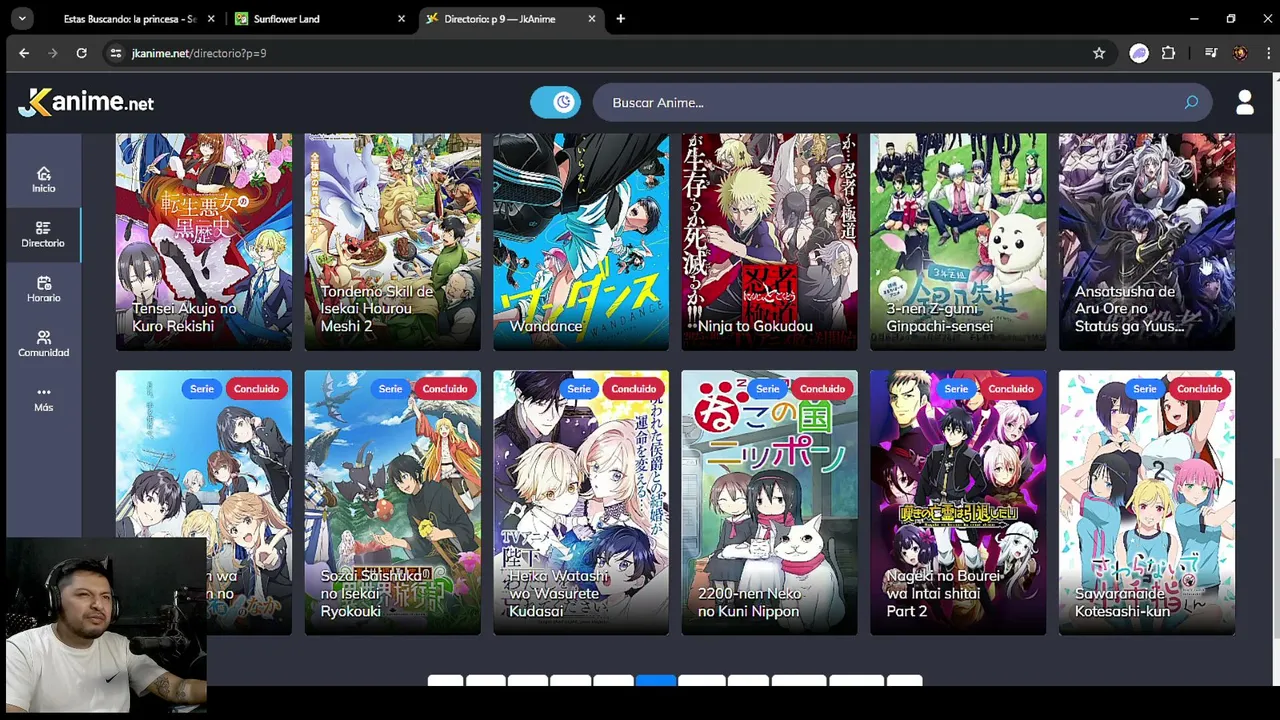Image resolution: width=1280 pixels, height=720 pixels.
Task: Open 3-nen Z-gumi Ginpachi-sensei card
Action: [958, 241]
